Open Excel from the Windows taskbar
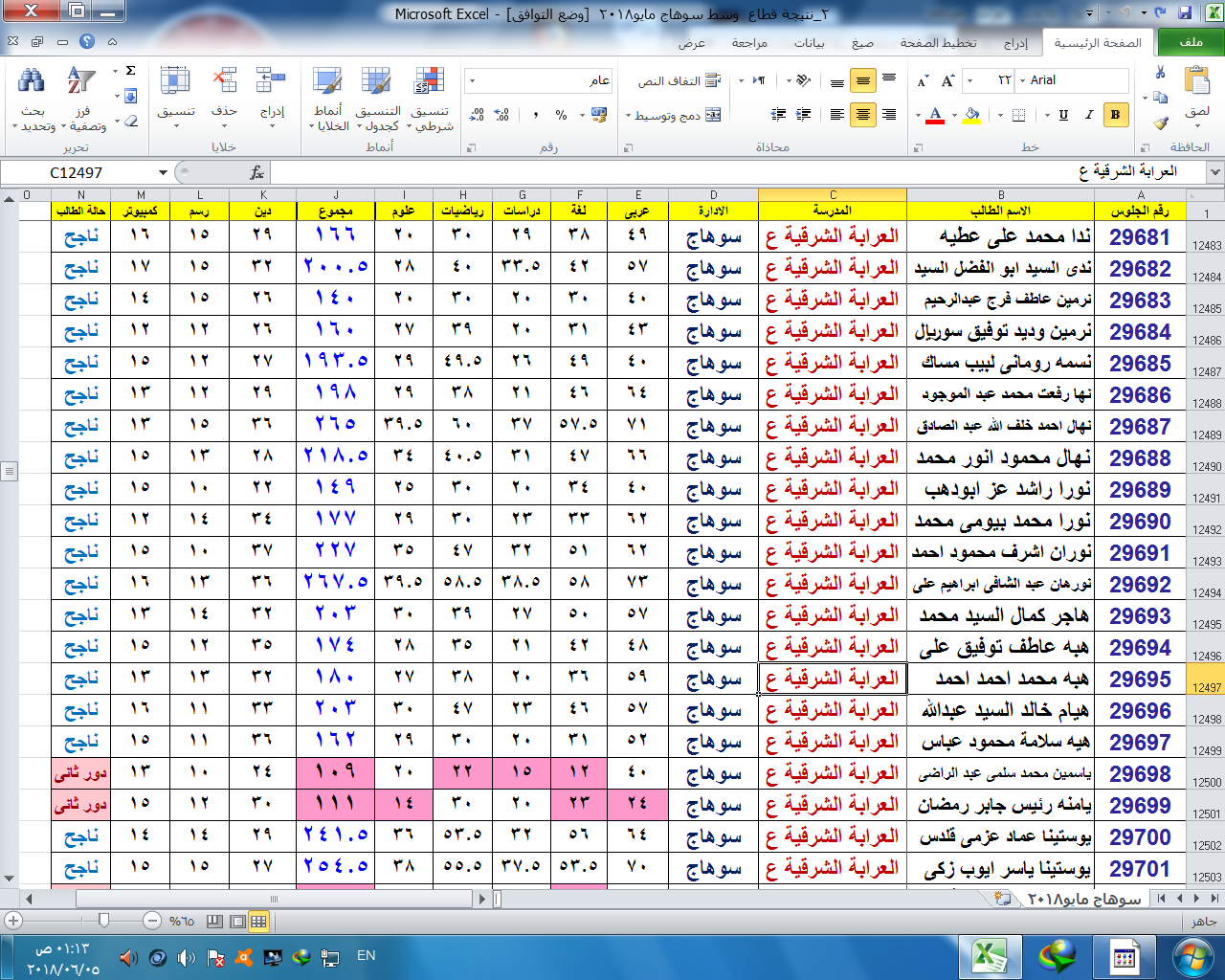 [991, 957]
